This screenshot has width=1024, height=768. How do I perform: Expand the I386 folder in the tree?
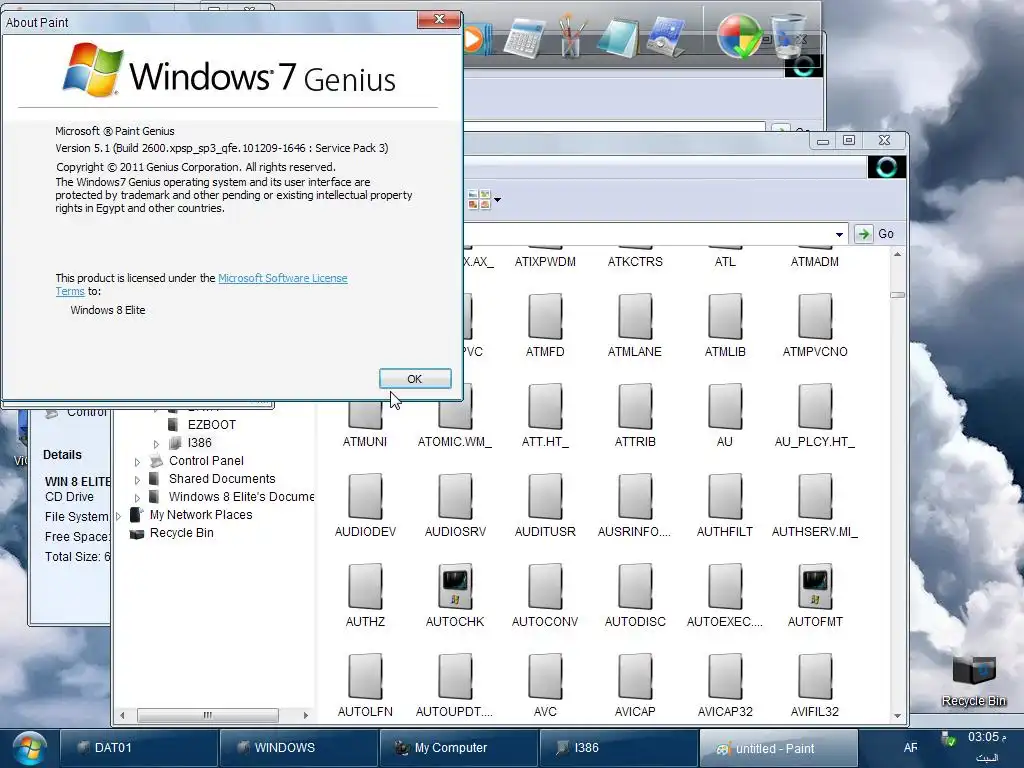tap(156, 443)
